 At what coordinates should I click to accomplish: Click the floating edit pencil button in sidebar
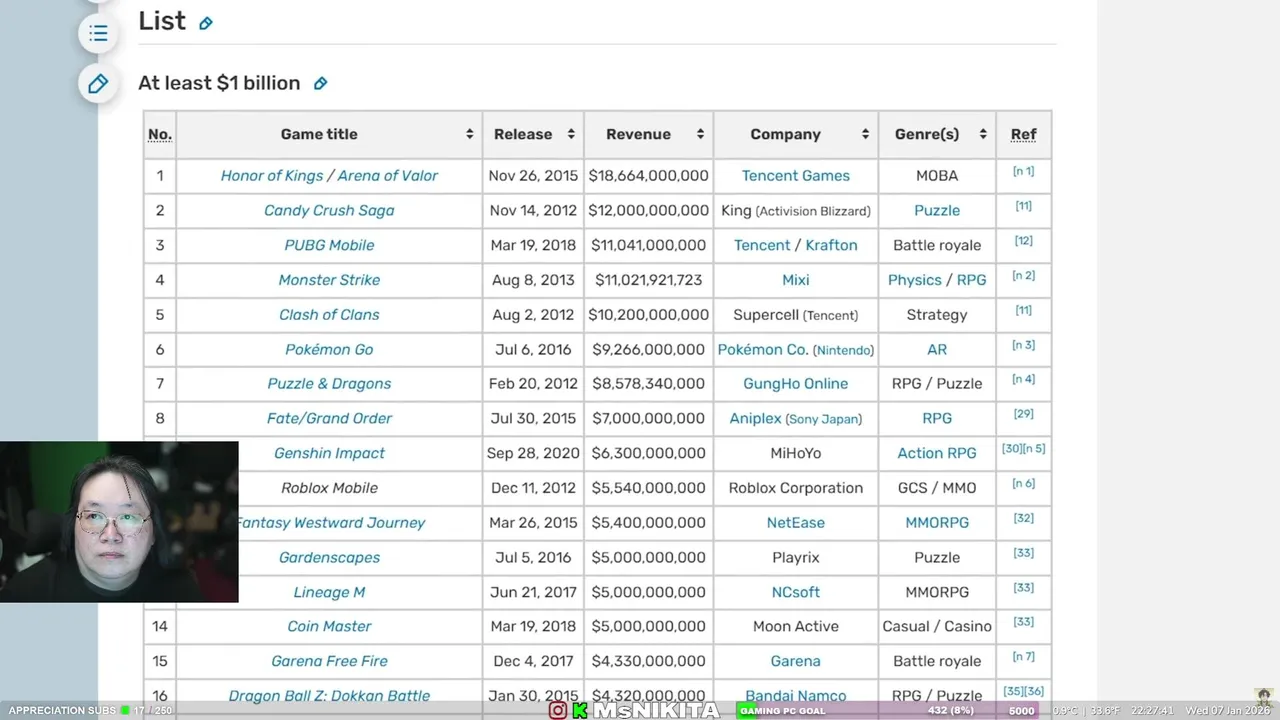98,84
